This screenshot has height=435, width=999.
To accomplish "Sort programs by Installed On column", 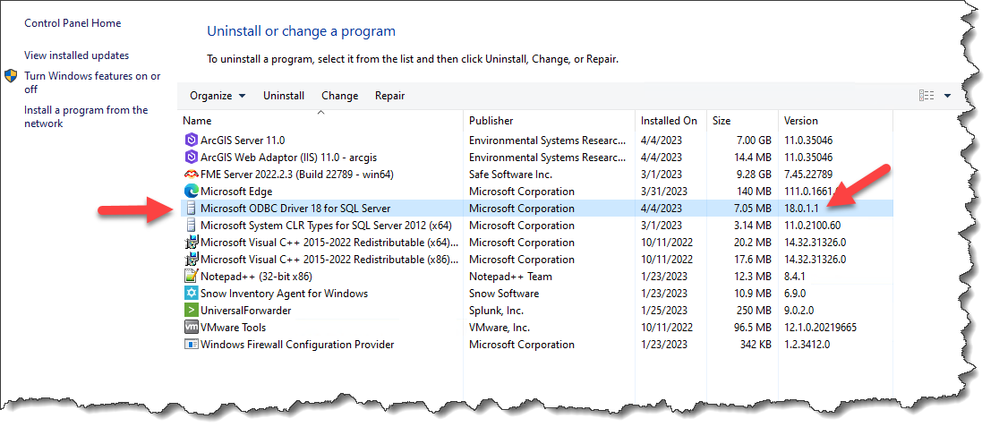I will [x=669, y=121].
